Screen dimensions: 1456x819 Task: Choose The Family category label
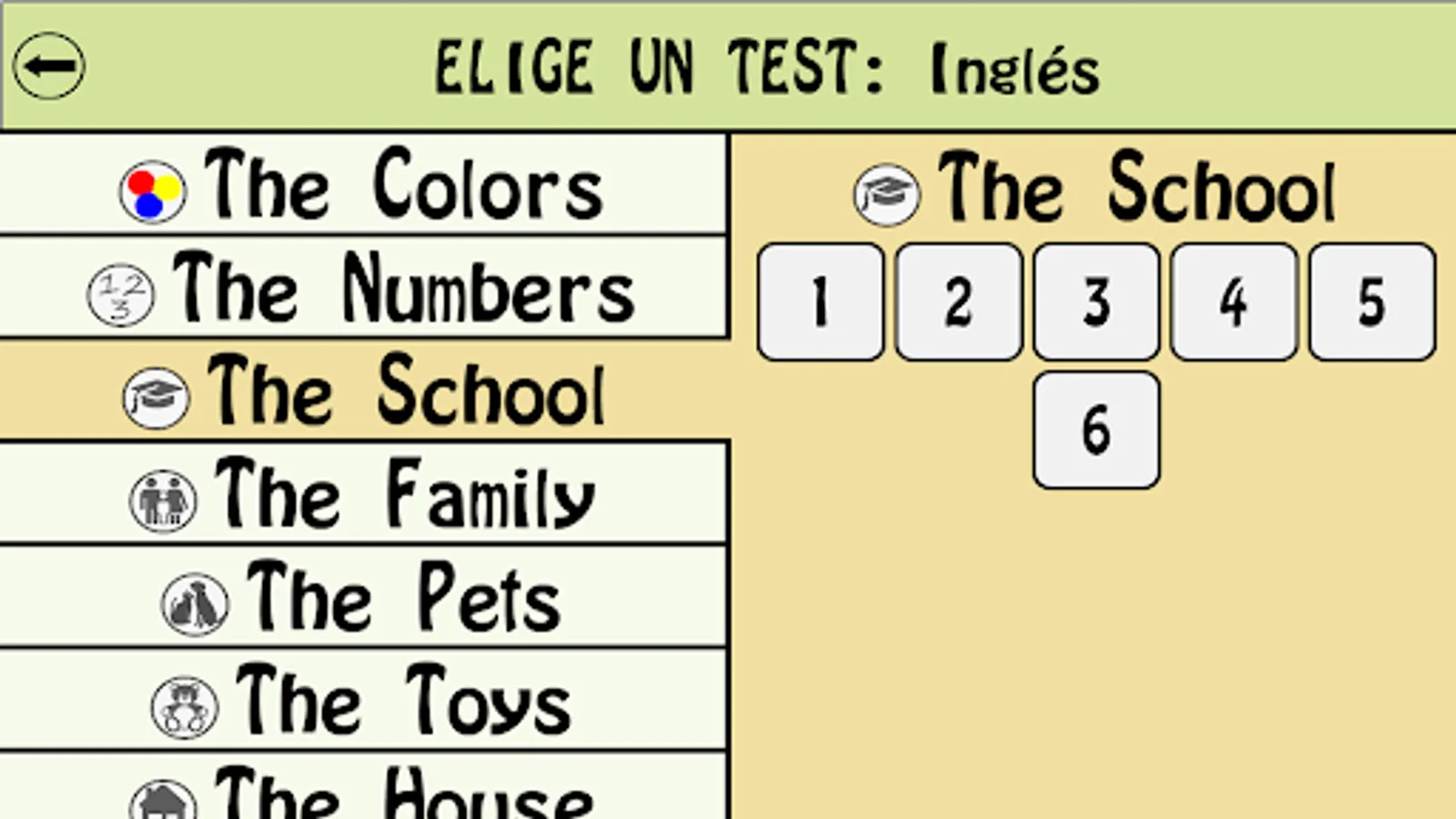tap(405, 495)
